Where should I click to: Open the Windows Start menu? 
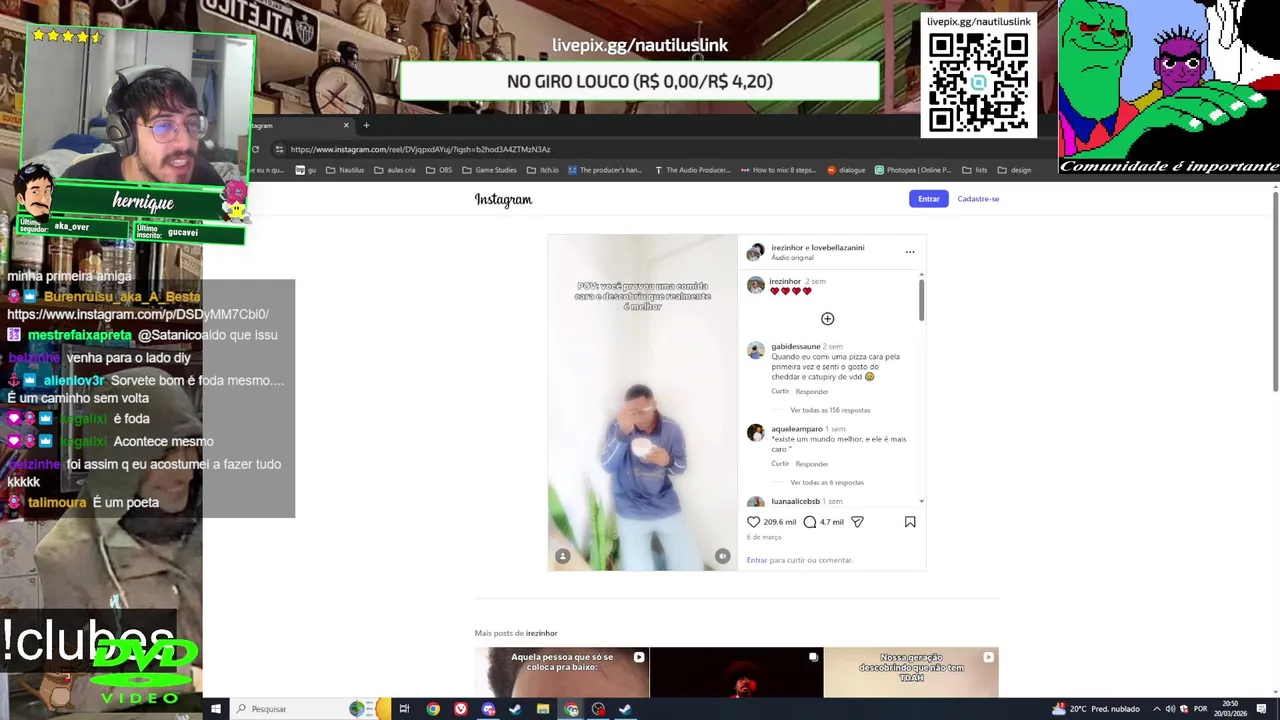(x=215, y=709)
